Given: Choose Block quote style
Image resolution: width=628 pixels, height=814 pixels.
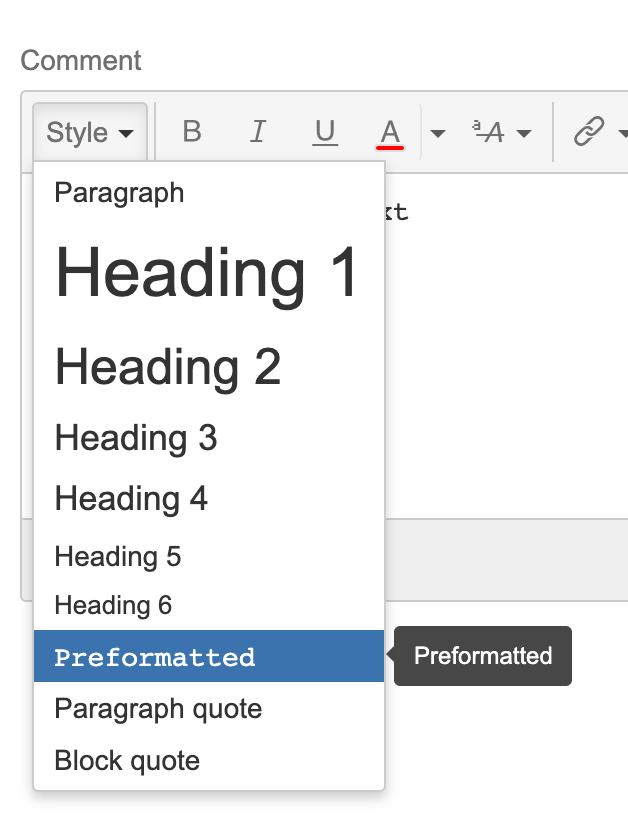Looking at the screenshot, I should click(209, 761).
